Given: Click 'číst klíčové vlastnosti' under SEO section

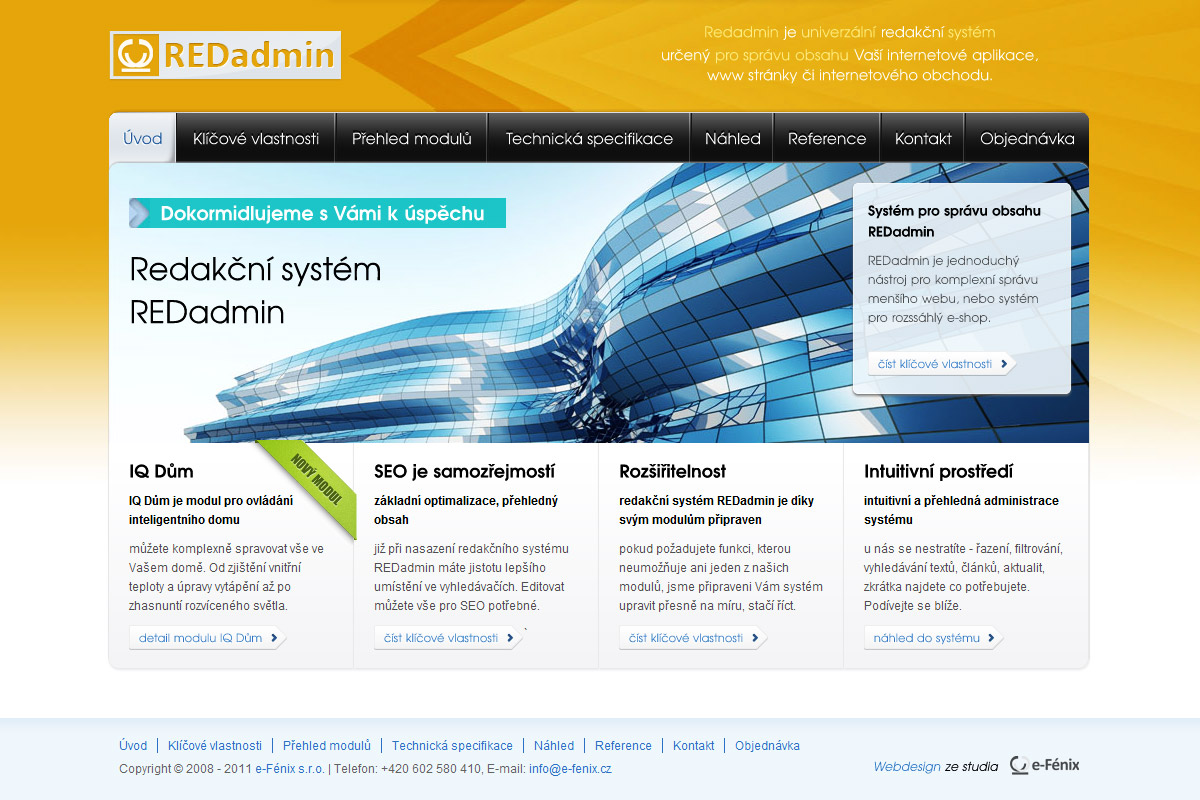Looking at the screenshot, I should tap(448, 637).
